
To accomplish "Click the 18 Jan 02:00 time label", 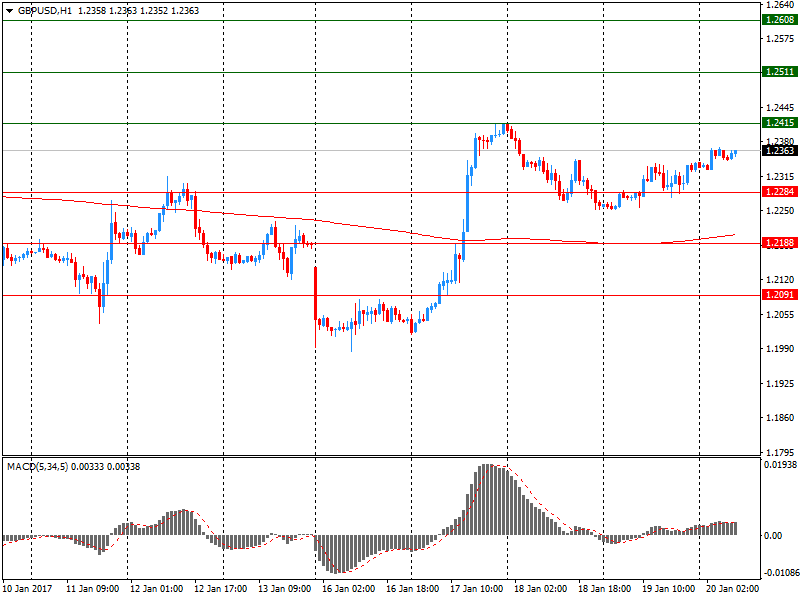I will click(540, 589).
